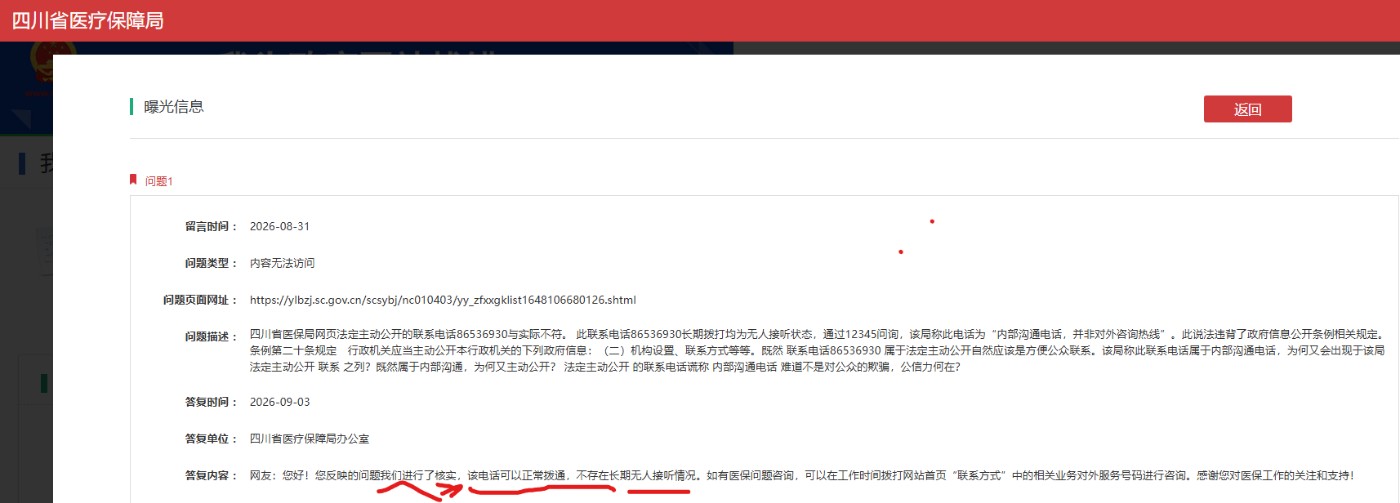Click the 问题类型 label
1400x503 pixels.
[x=211, y=263]
